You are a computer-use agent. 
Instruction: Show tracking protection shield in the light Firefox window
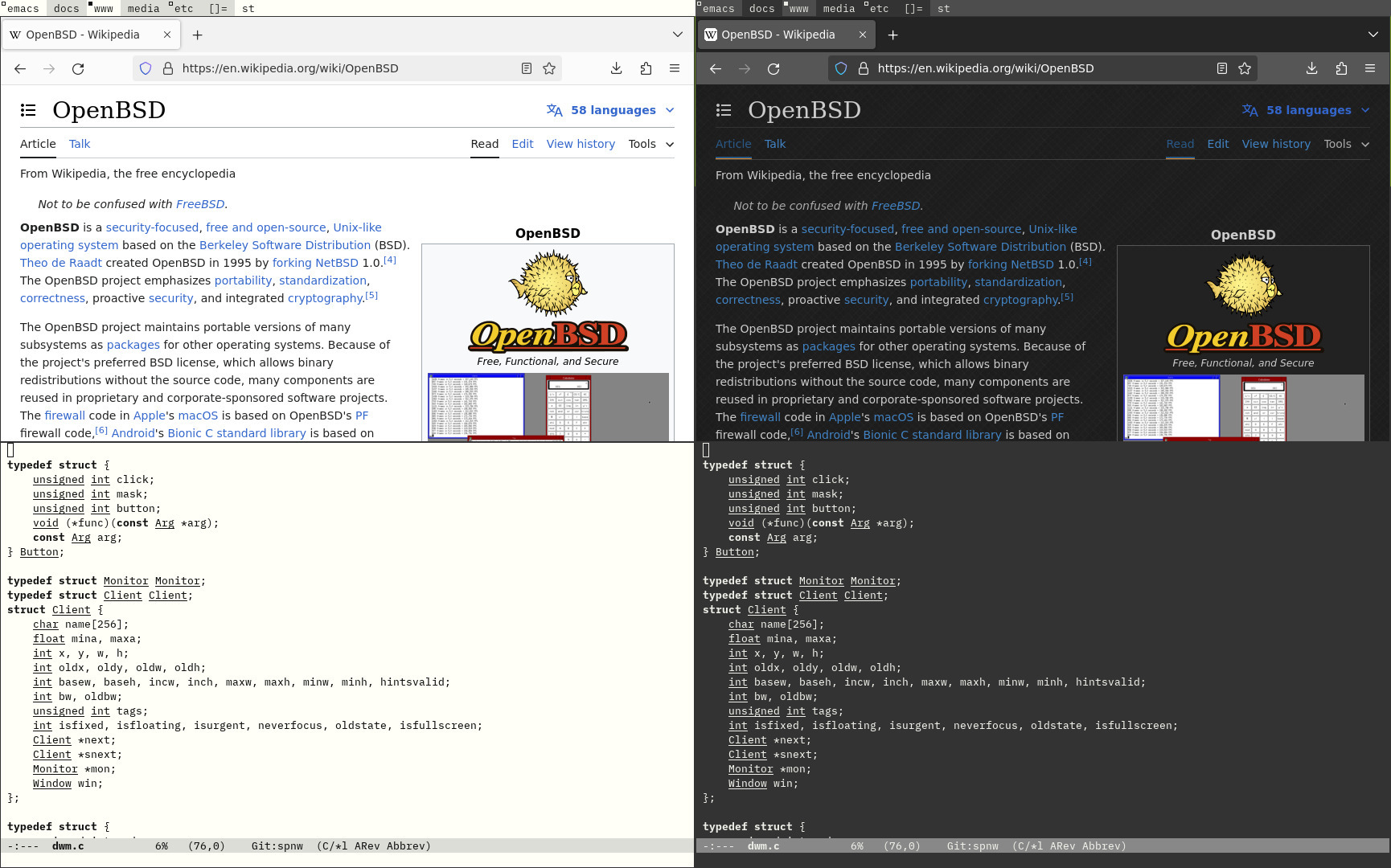pyautogui.click(x=146, y=68)
